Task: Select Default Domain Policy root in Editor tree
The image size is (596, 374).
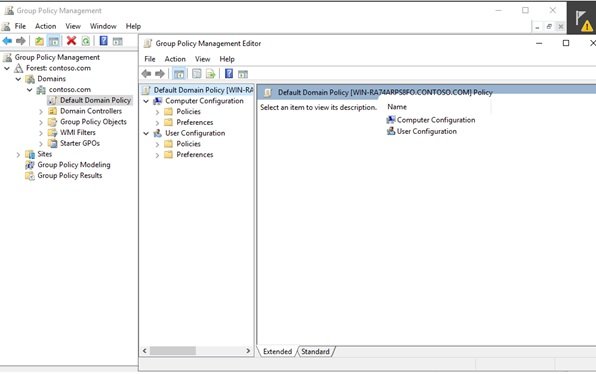Action: pos(203,90)
